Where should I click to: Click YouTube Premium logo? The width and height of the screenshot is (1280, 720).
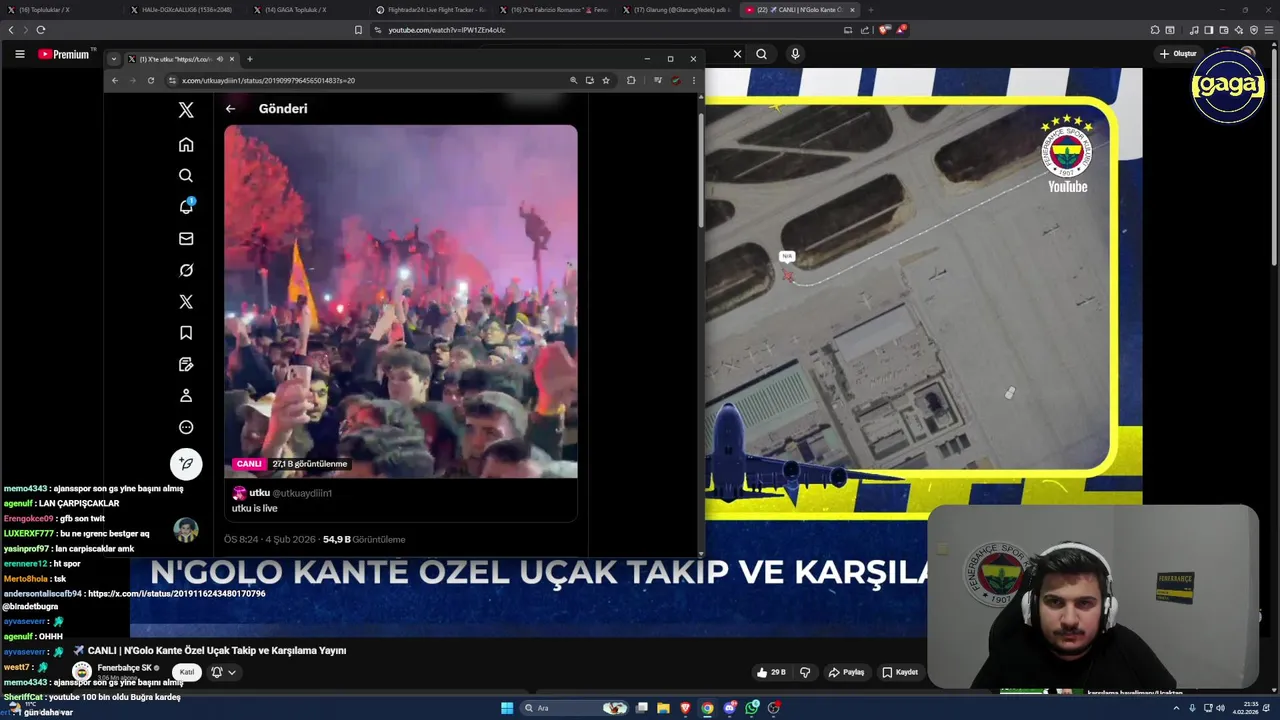tap(65, 54)
